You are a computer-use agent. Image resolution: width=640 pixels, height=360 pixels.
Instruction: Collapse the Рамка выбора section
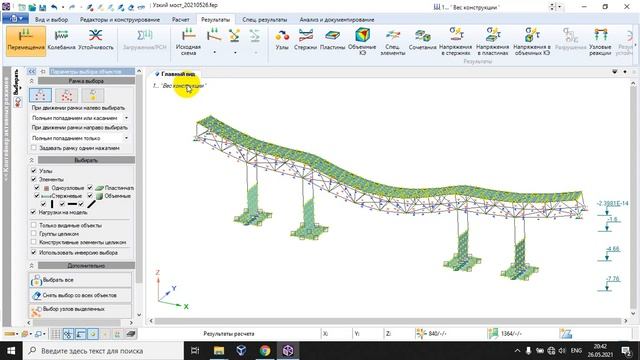(32, 81)
